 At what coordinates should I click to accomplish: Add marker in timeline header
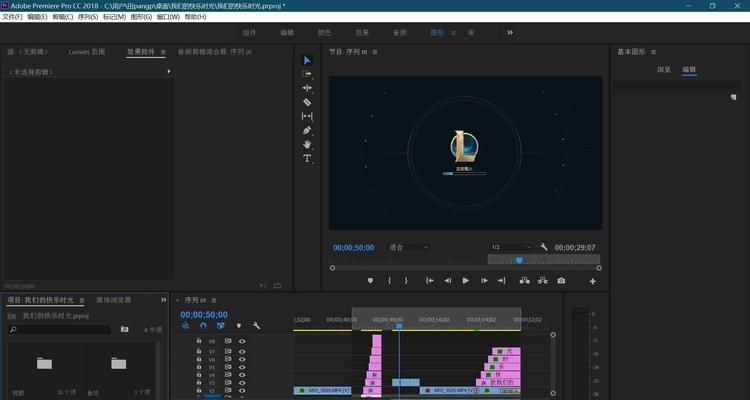(x=239, y=326)
